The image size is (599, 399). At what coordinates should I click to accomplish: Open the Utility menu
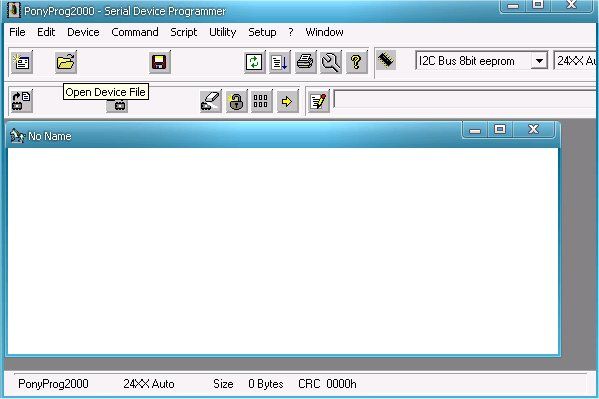pyautogui.click(x=222, y=32)
